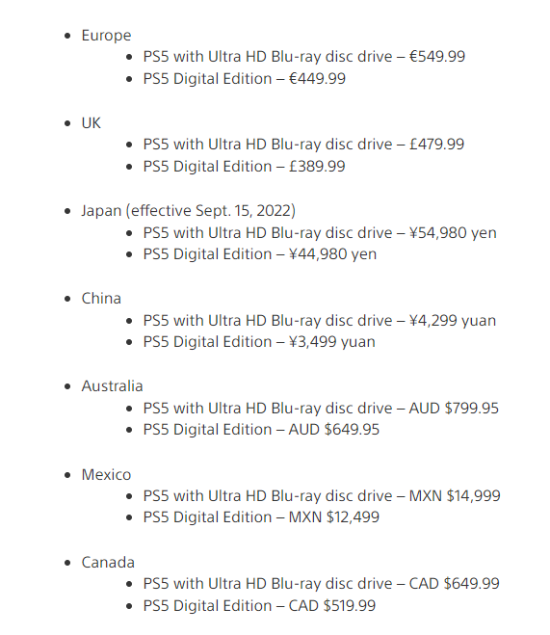
Task: Click the UK region heading
Action: [91, 123]
